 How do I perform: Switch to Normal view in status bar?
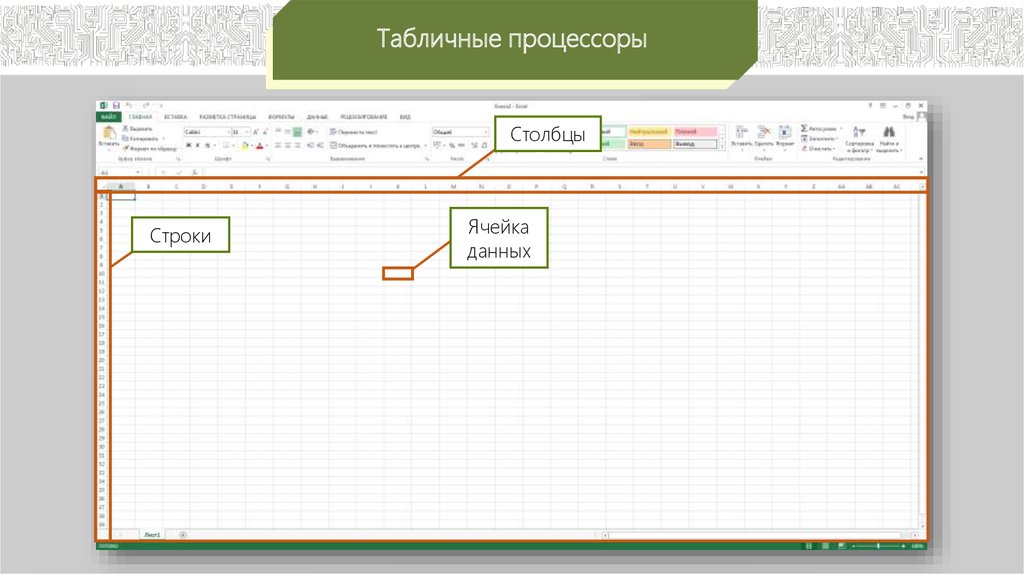tap(809, 546)
